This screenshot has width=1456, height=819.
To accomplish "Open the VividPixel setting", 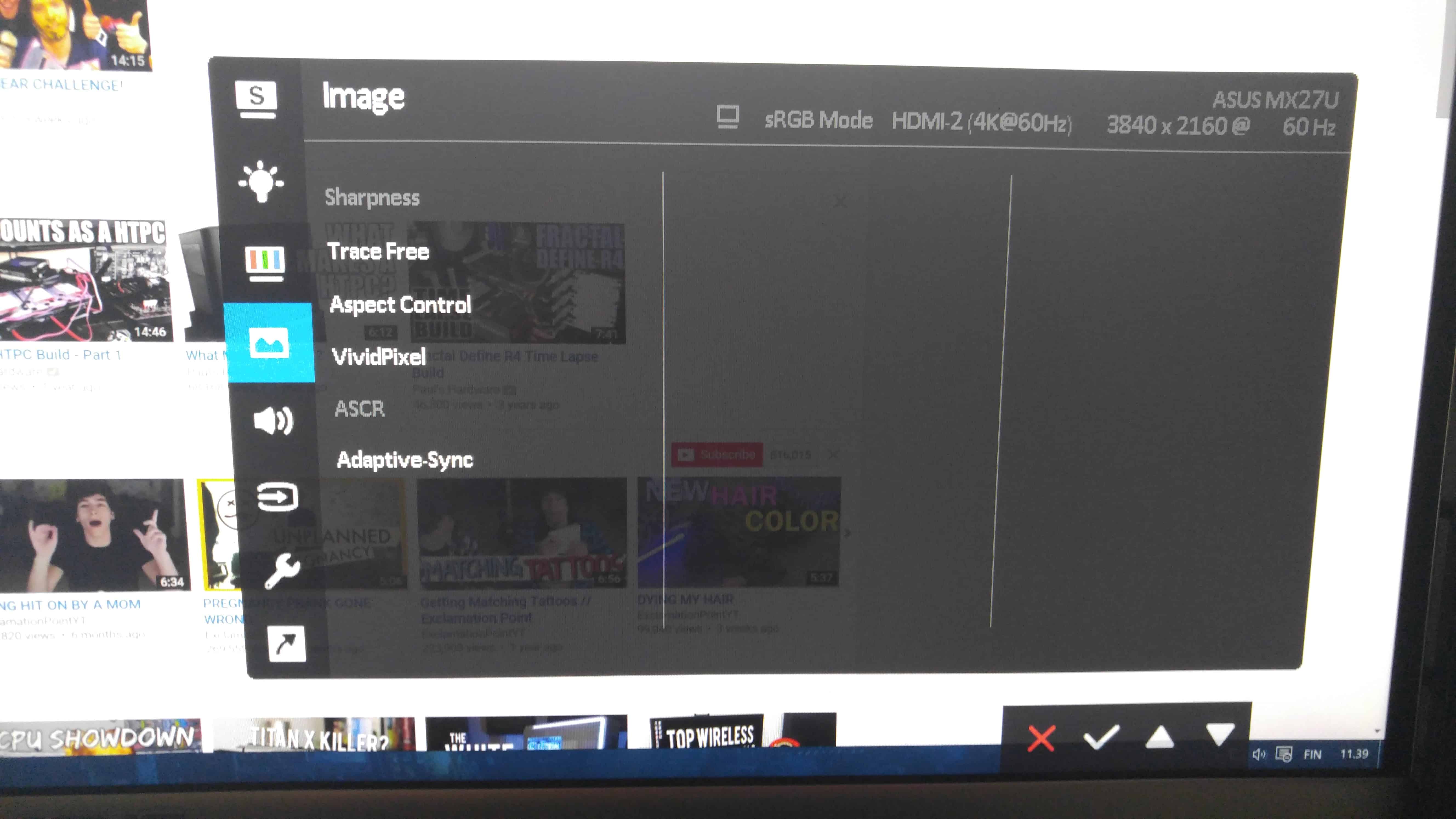I will (379, 357).
